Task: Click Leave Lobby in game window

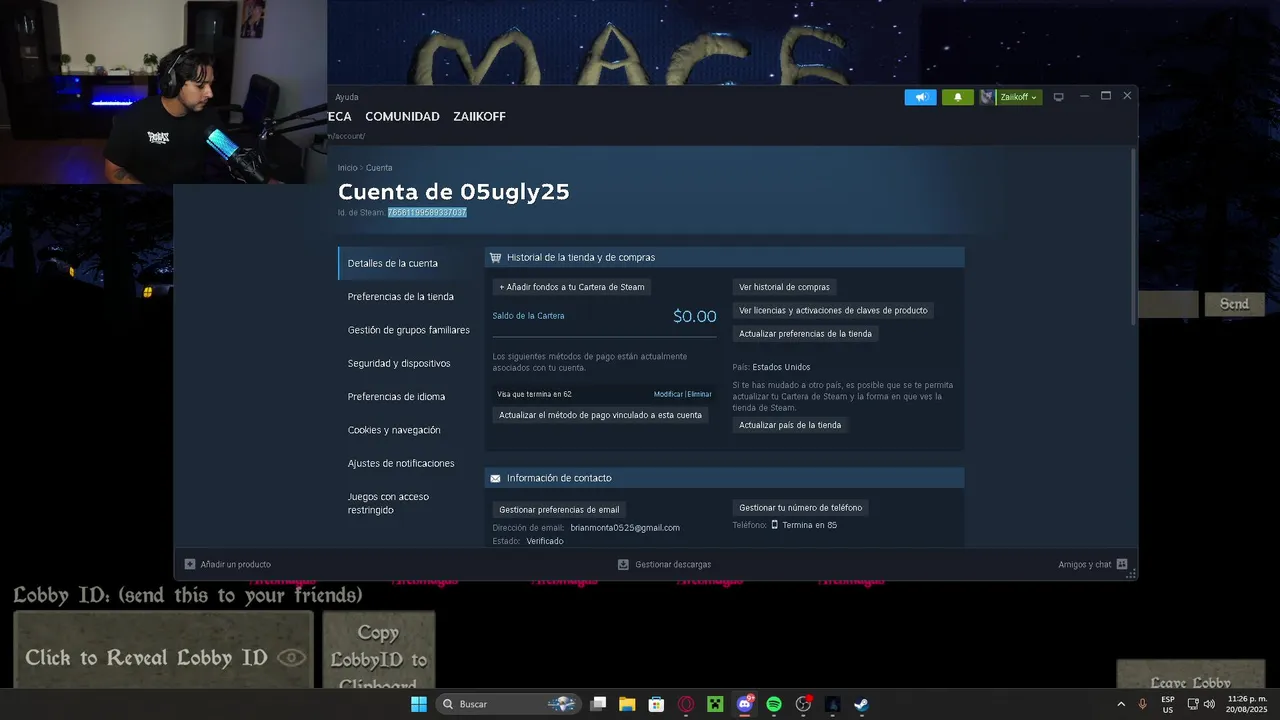Action: (1190, 675)
